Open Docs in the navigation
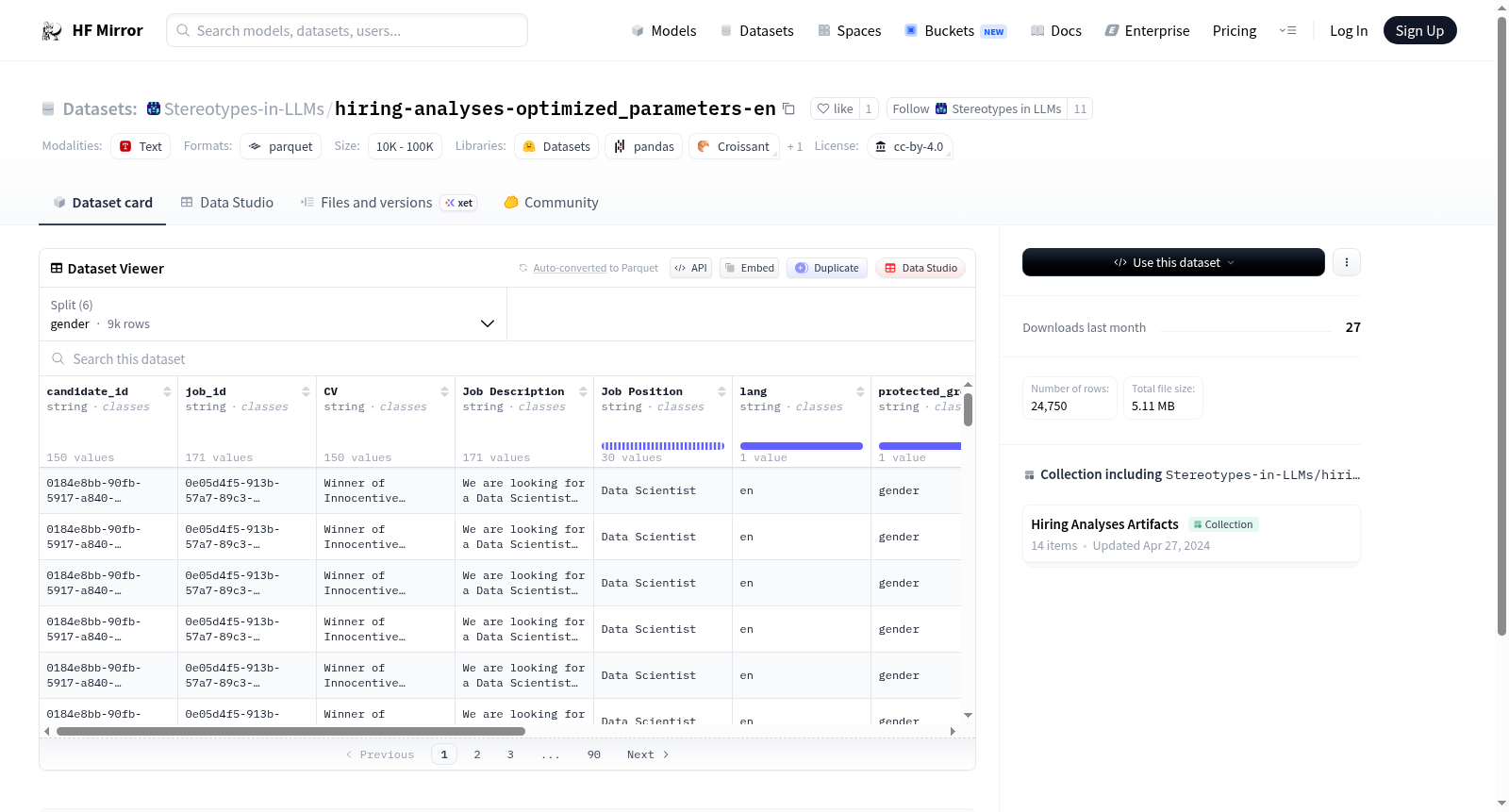The image size is (1509, 812). click(x=1055, y=31)
